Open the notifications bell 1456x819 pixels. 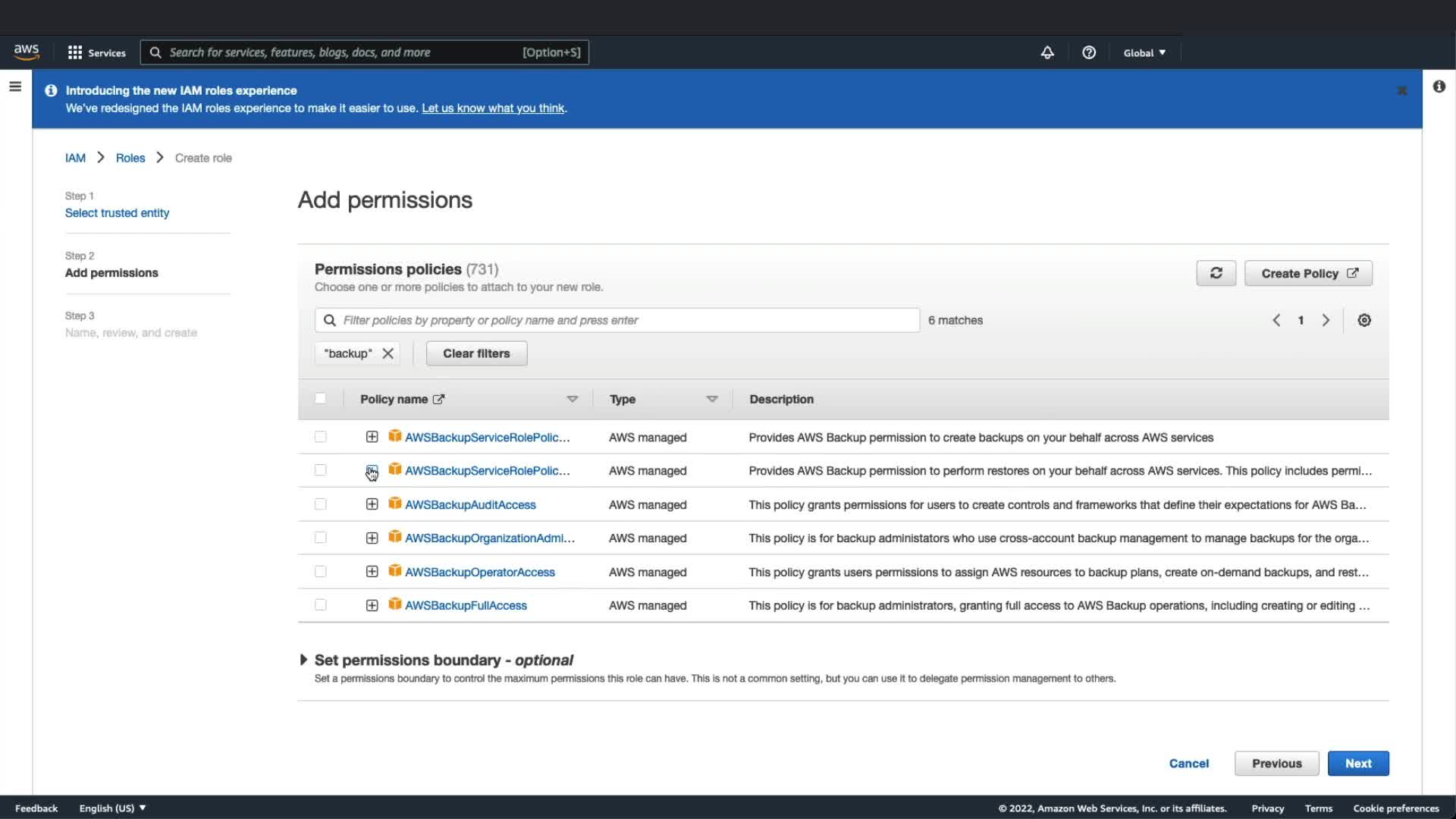[x=1046, y=52]
